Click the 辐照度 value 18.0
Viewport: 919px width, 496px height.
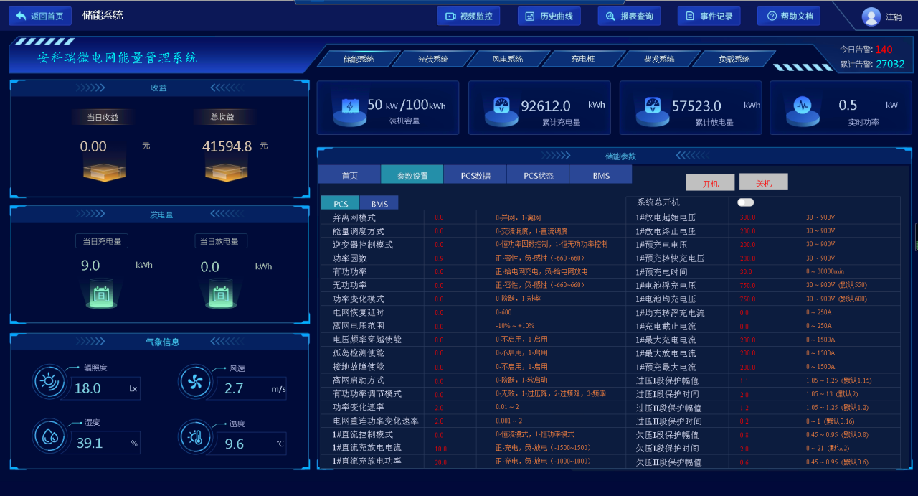tap(87, 388)
